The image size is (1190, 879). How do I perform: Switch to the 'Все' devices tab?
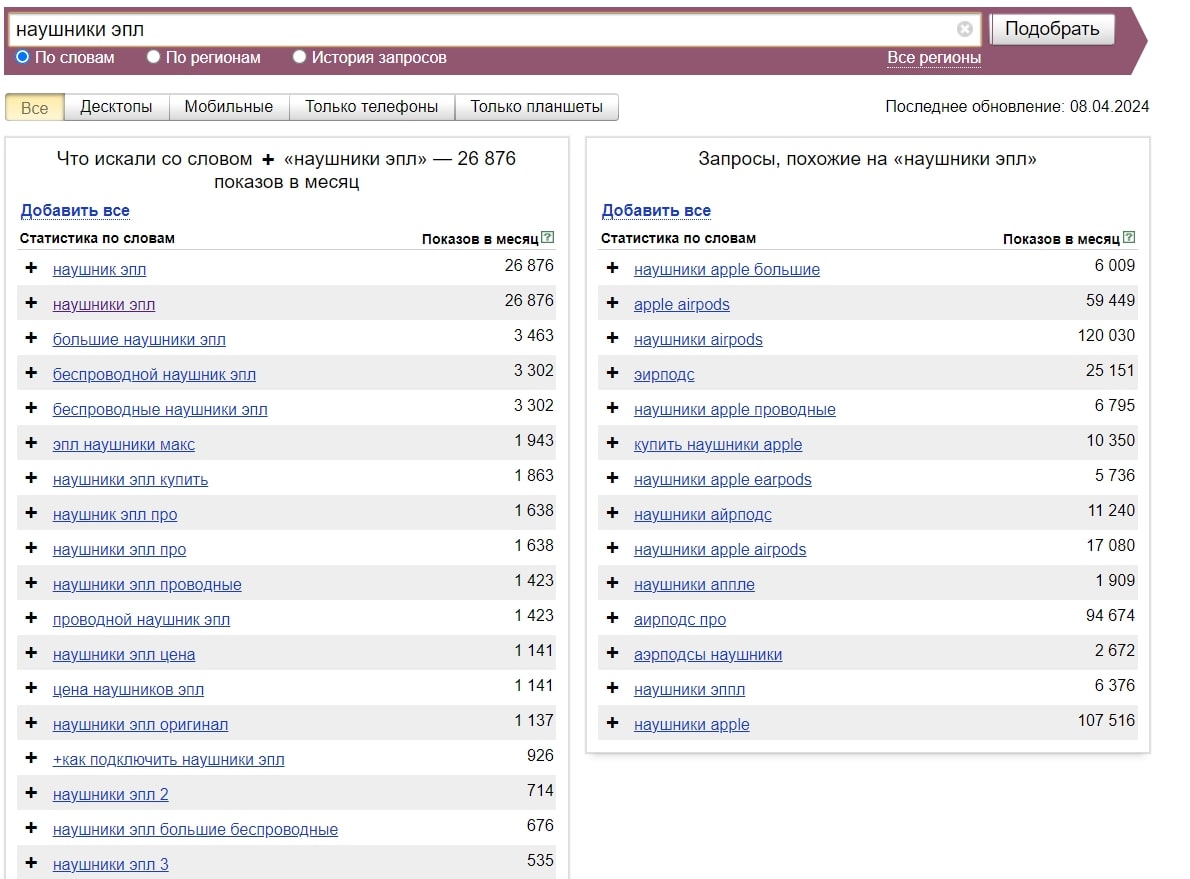35,107
